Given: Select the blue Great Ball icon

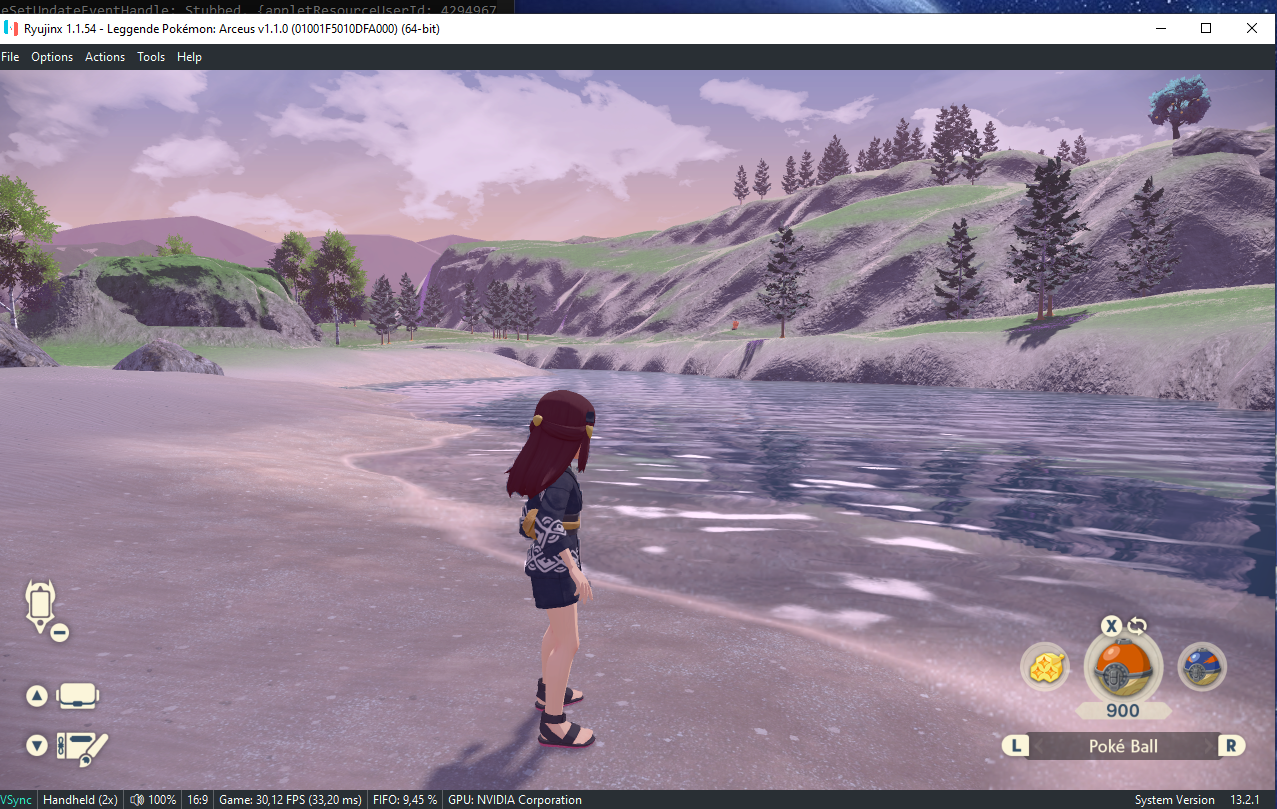Looking at the screenshot, I should point(1201,666).
